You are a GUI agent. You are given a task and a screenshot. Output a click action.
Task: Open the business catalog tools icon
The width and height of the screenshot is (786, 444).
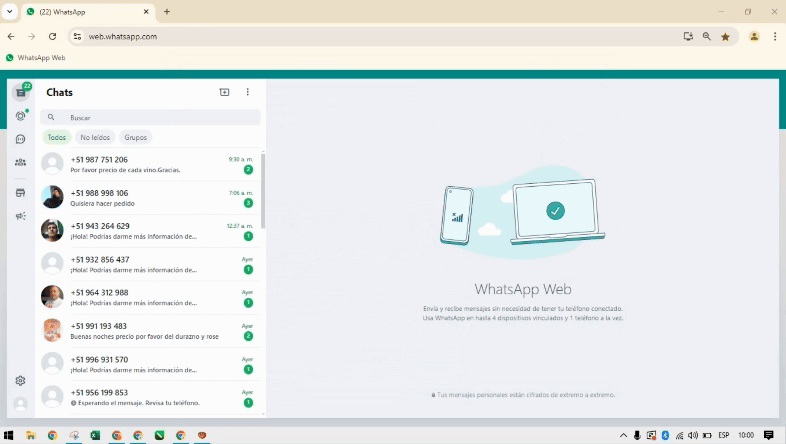pos(20,192)
